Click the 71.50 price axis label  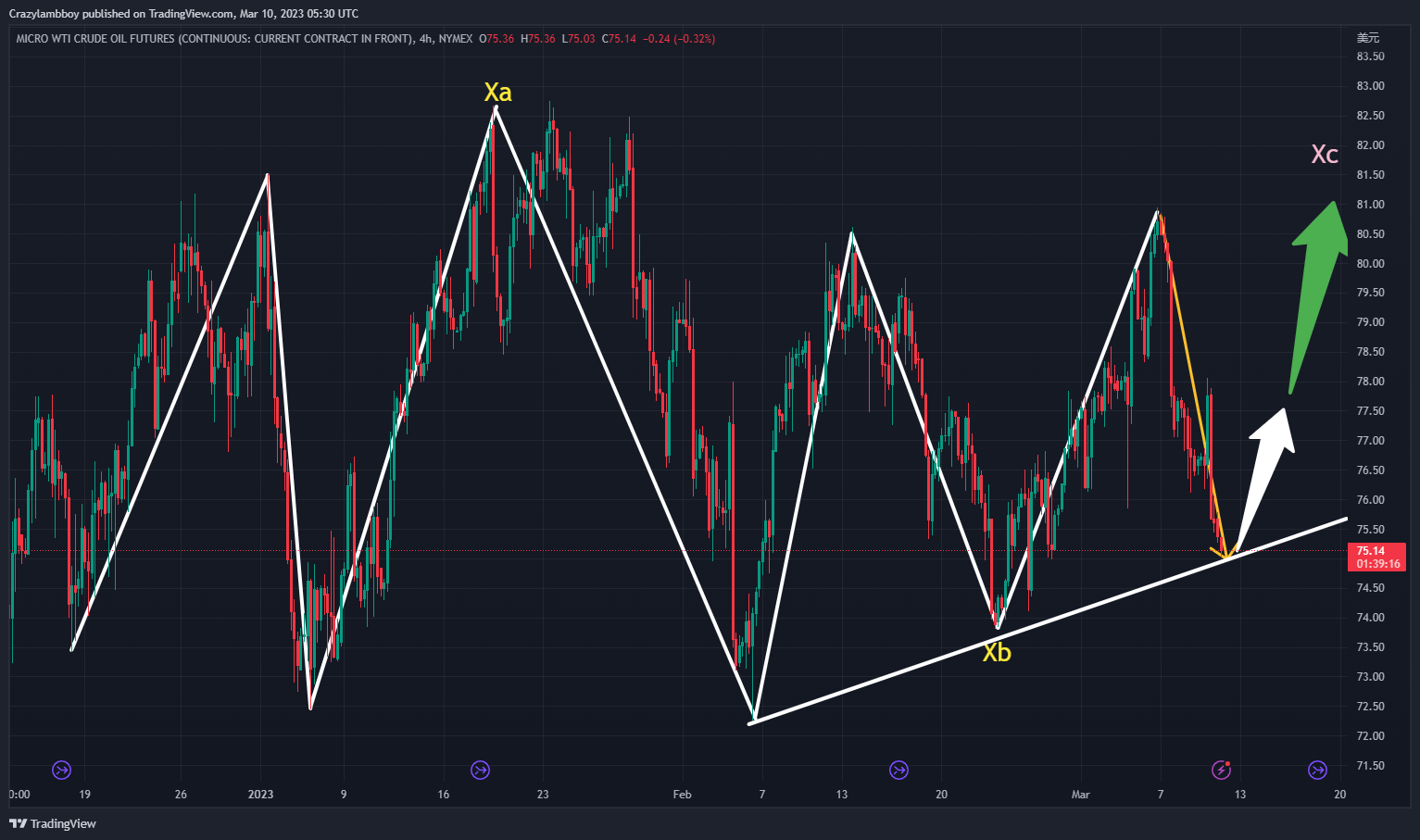(1370, 766)
